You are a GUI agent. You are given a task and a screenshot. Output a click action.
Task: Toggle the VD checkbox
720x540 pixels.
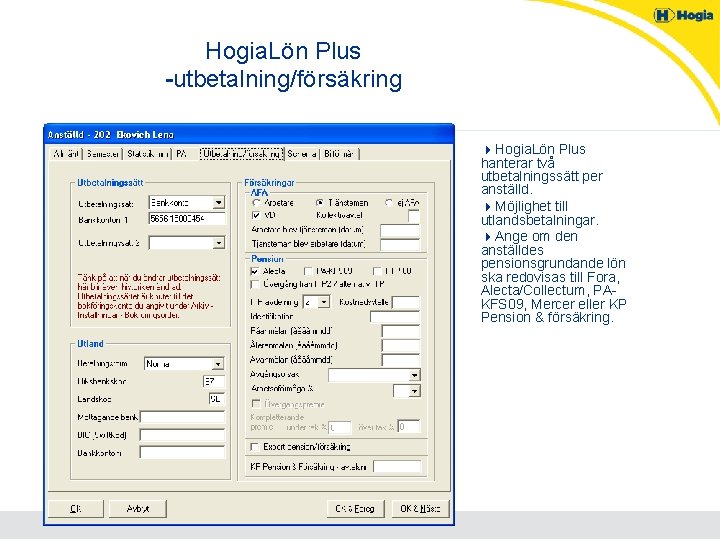point(256,215)
